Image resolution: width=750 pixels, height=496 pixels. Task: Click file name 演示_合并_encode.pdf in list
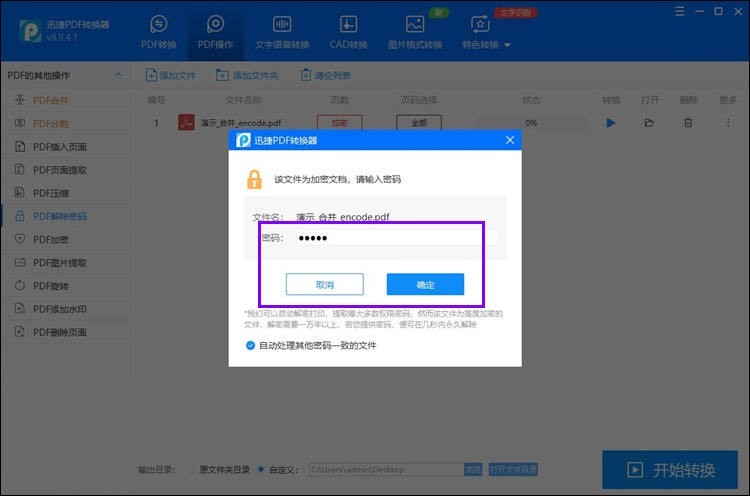click(x=241, y=123)
